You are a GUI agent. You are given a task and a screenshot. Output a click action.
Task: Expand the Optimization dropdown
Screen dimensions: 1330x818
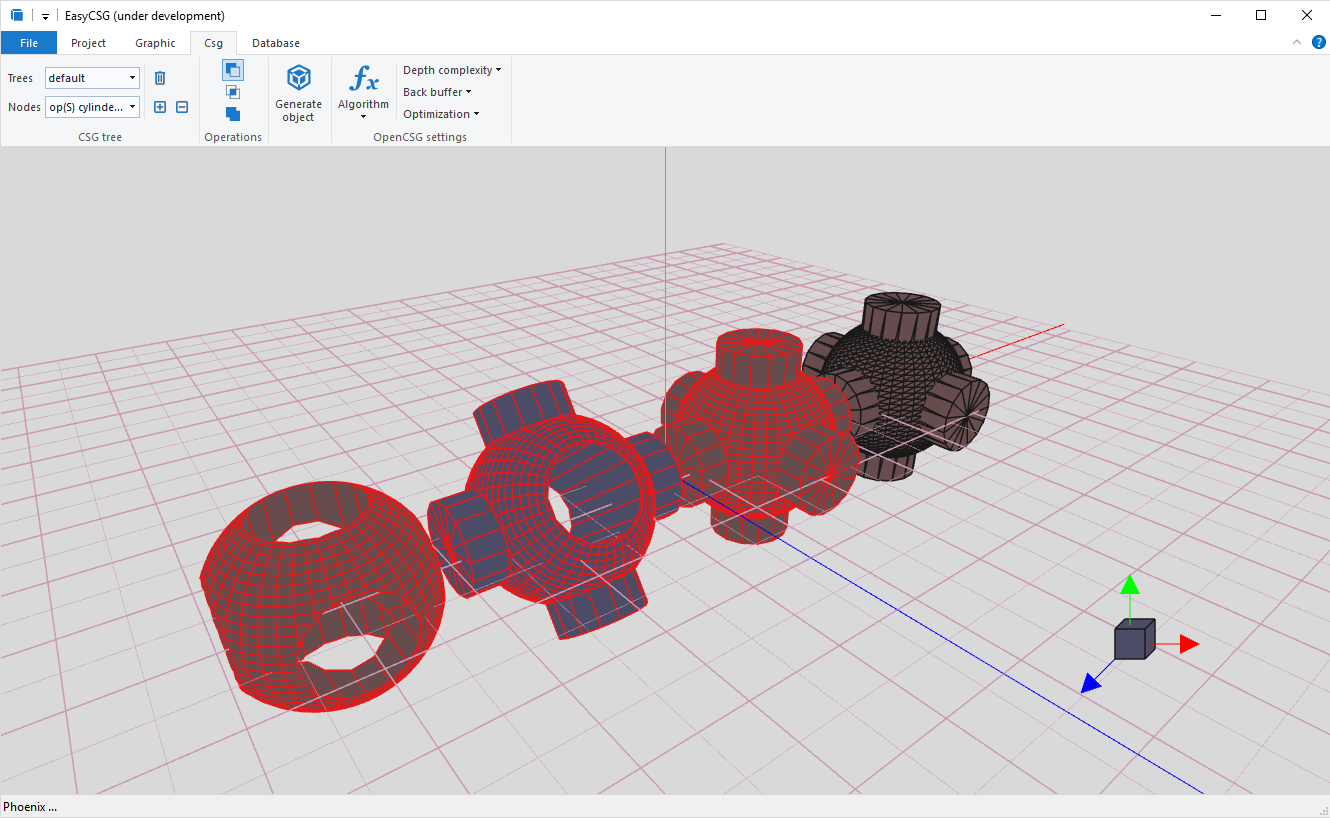[441, 114]
